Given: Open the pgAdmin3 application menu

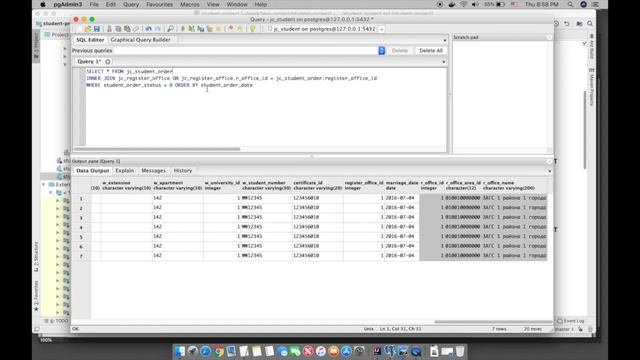Looking at the screenshot, I should click(68, 4).
